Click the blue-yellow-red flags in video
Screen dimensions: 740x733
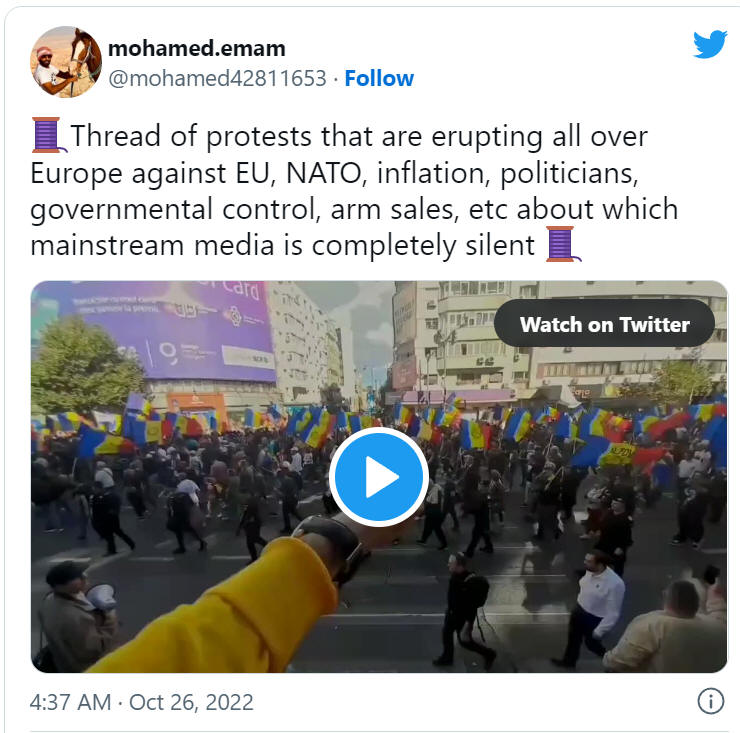[378, 427]
